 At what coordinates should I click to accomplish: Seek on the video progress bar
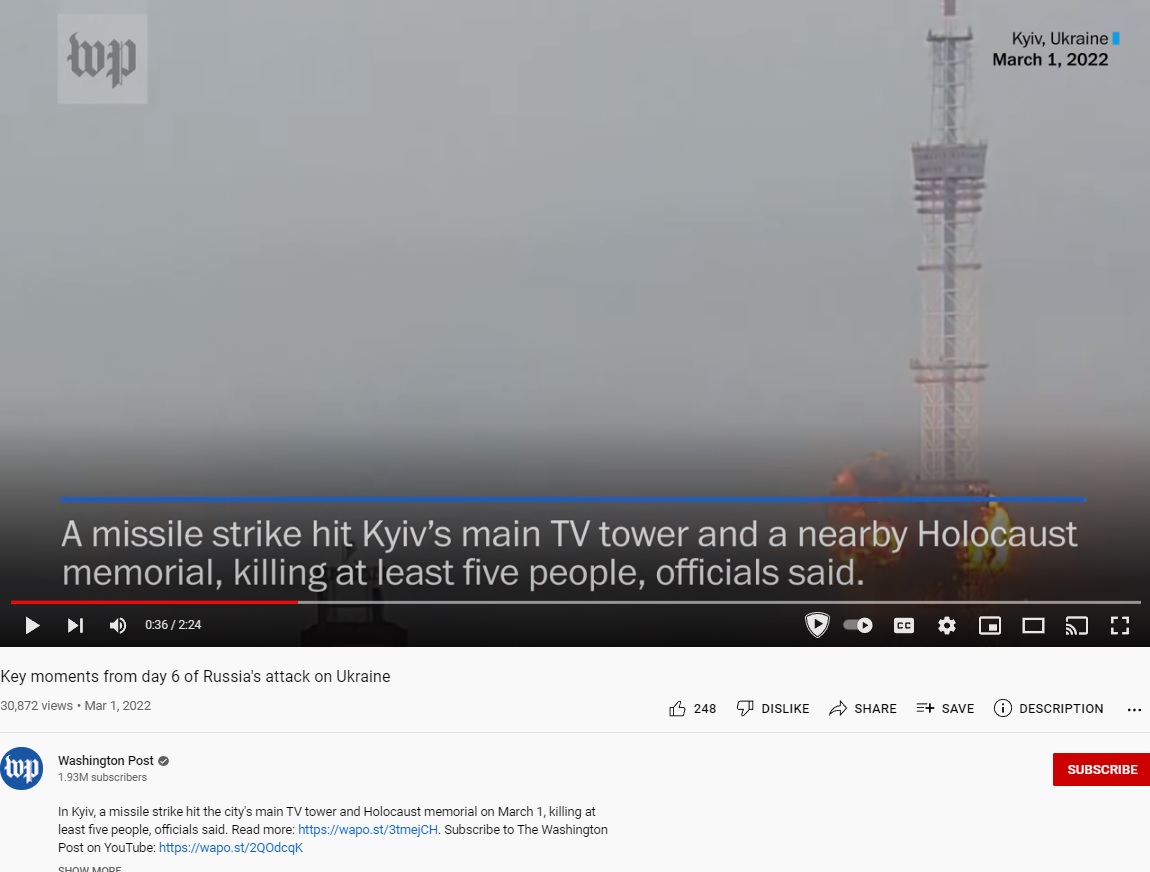coord(575,602)
